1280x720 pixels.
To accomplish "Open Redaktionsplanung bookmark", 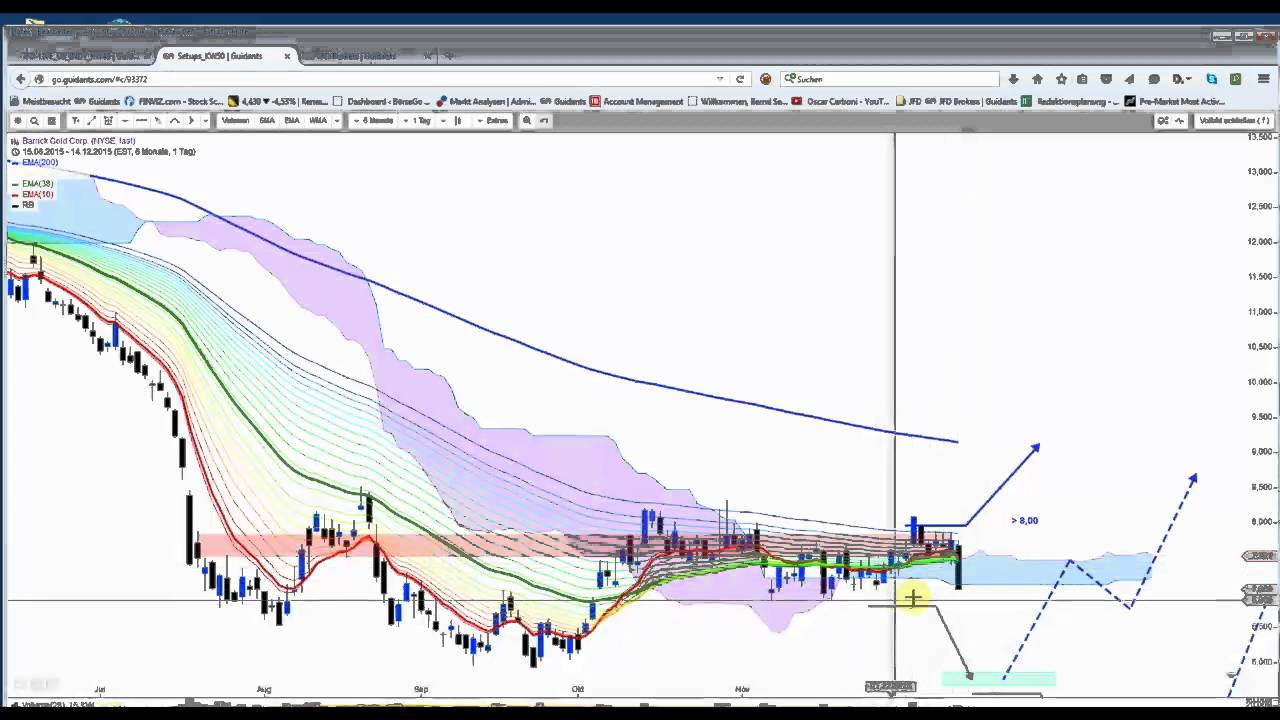I will [x=1071, y=101].
